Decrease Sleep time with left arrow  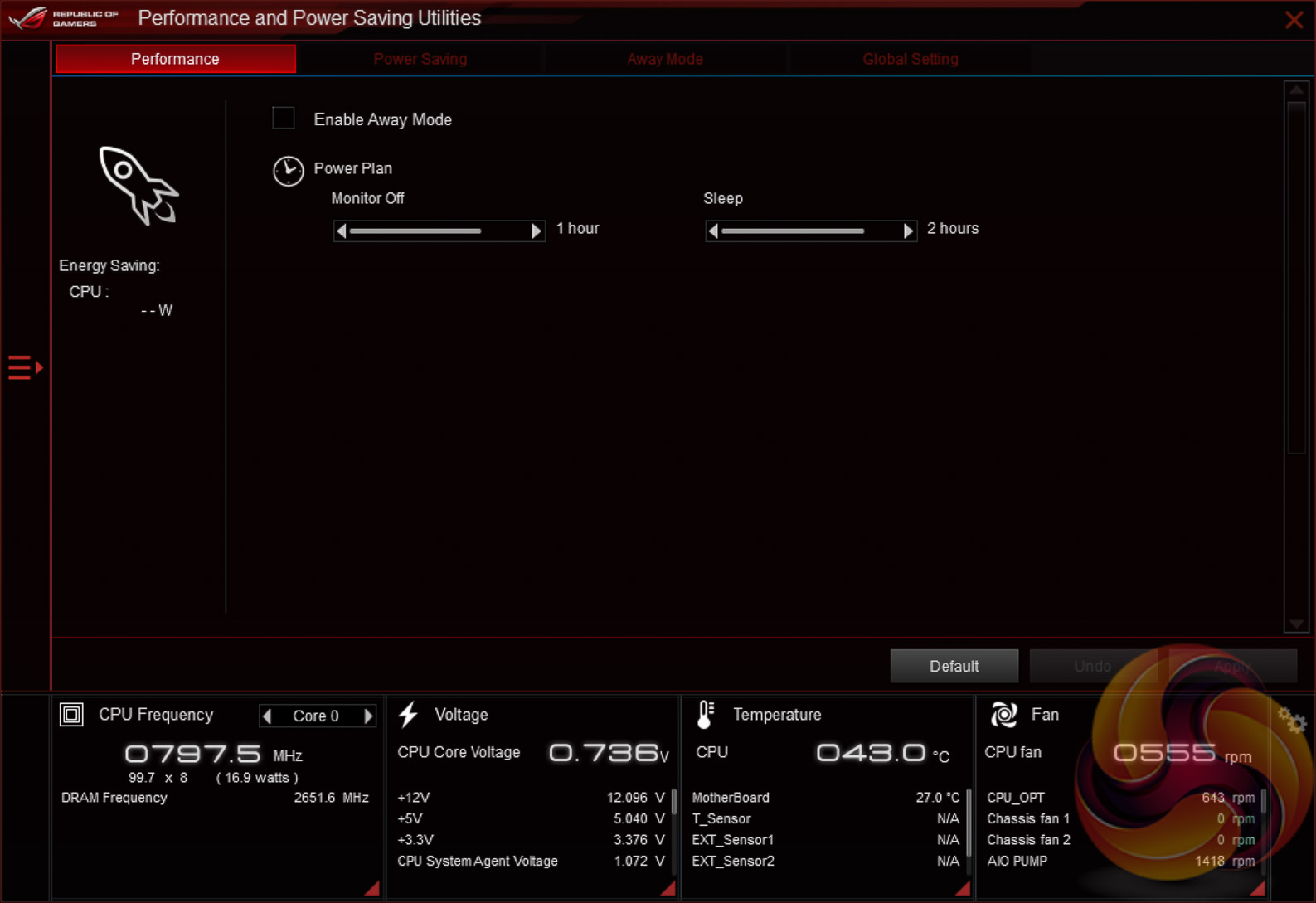coord(713,231)
